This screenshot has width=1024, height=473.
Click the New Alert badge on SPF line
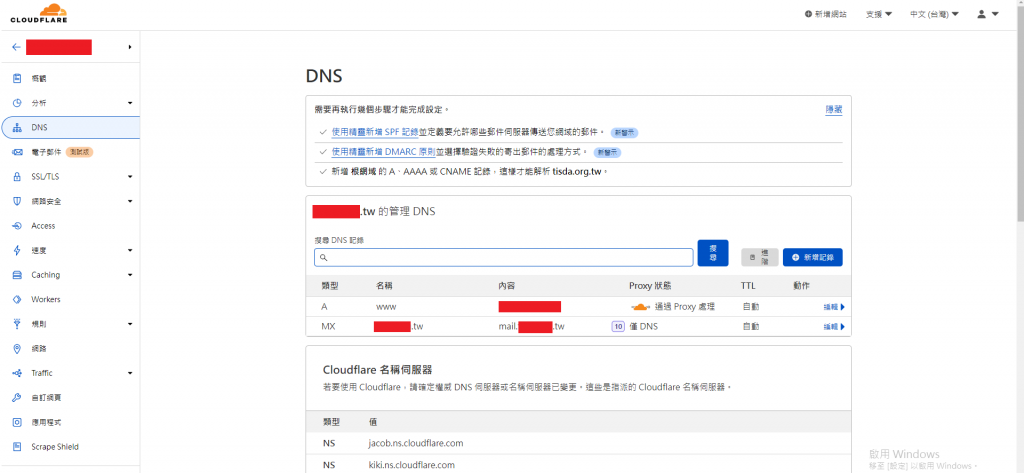click(x=624, y=133)
